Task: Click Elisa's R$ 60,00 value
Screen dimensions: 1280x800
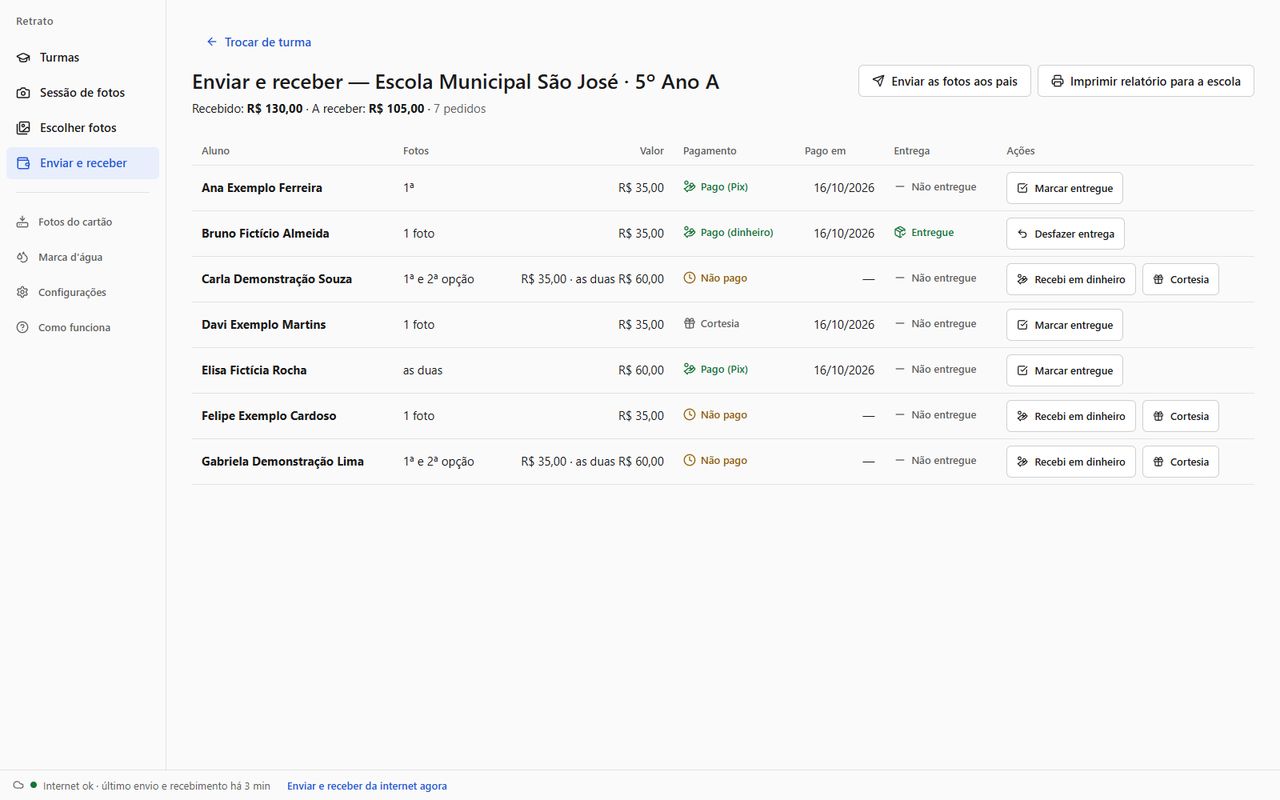Action: [x=641, y=370]
